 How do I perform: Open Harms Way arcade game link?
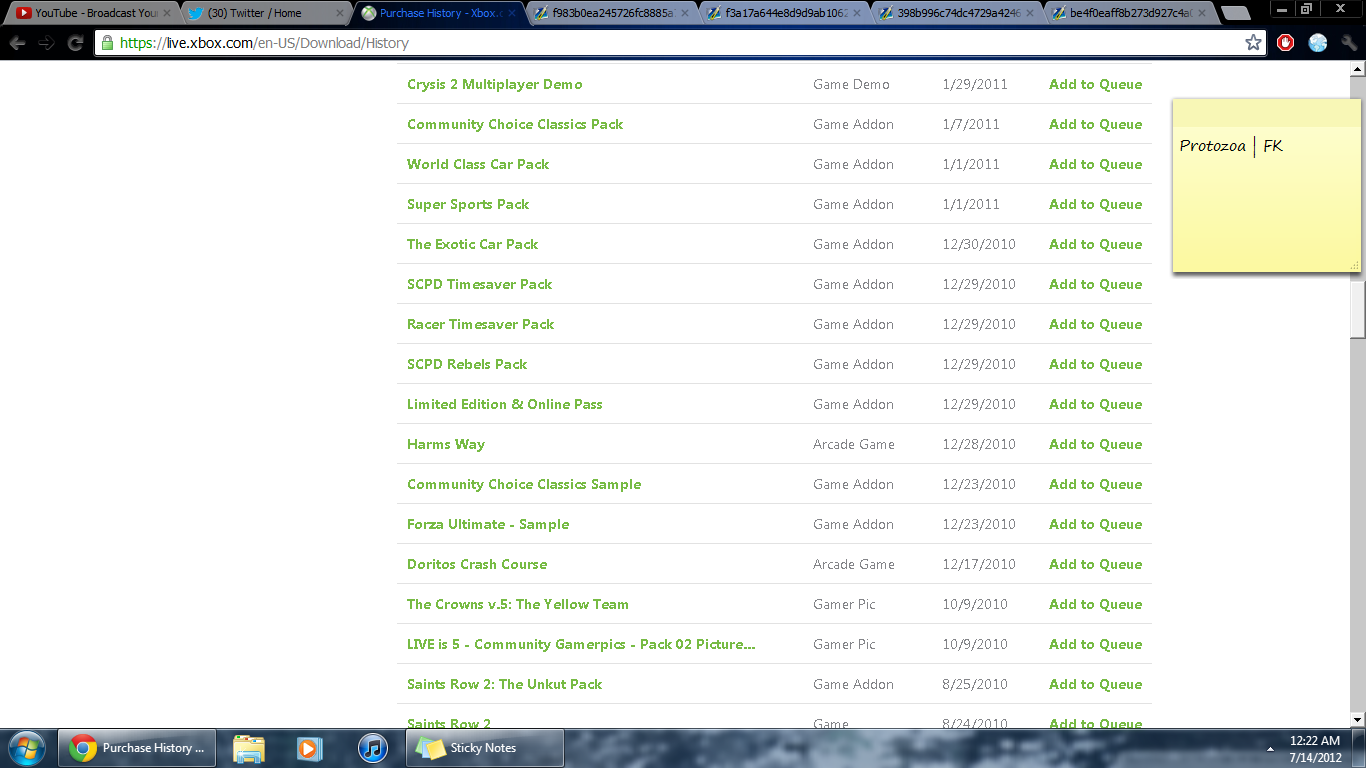[446, 444]
